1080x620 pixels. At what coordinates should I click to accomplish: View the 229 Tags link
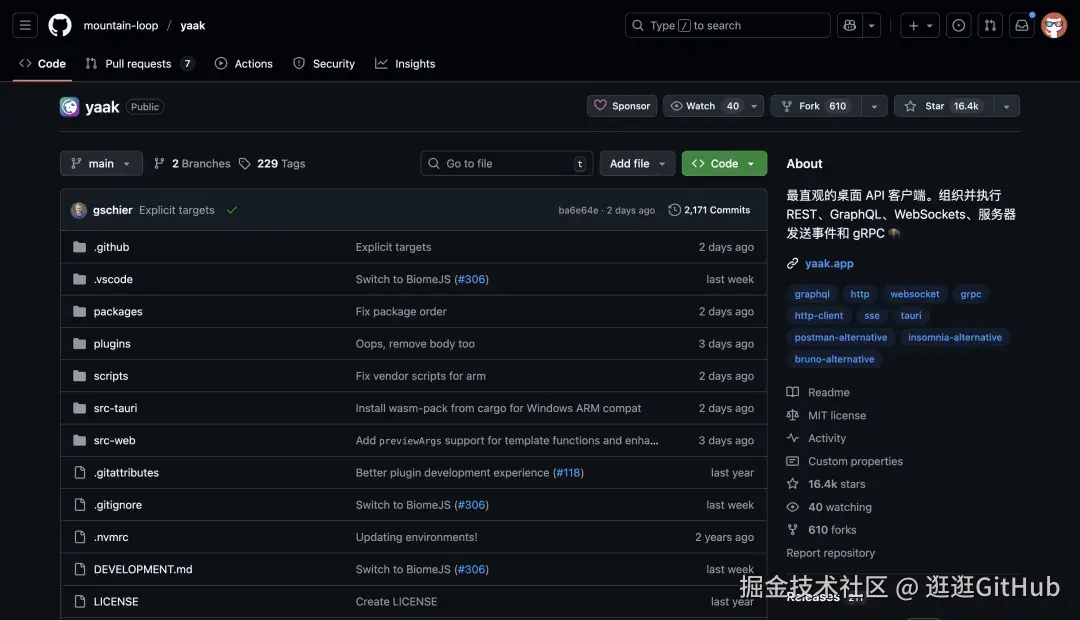tap(272, 163)
